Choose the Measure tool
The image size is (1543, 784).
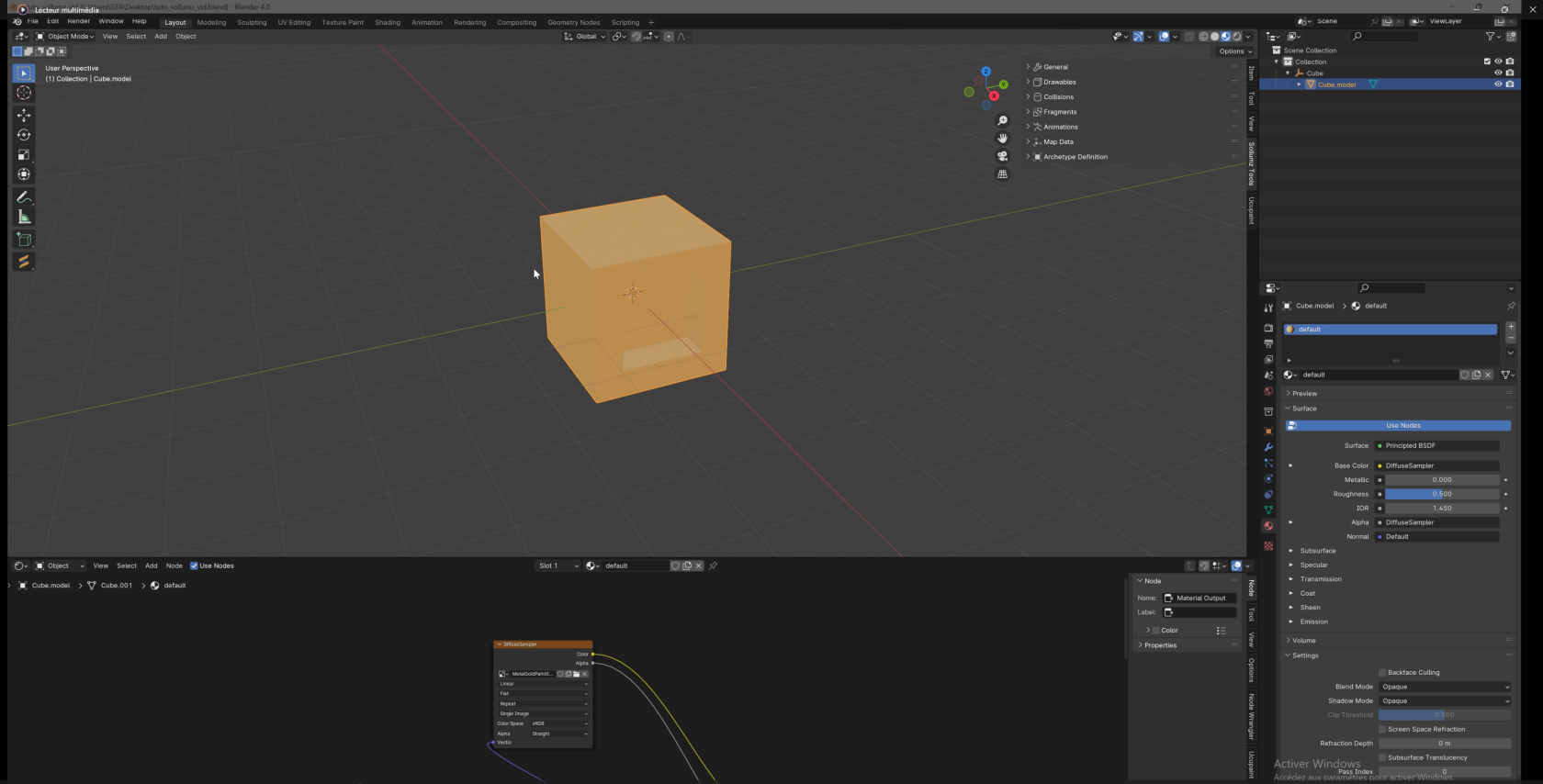point(24,218)
